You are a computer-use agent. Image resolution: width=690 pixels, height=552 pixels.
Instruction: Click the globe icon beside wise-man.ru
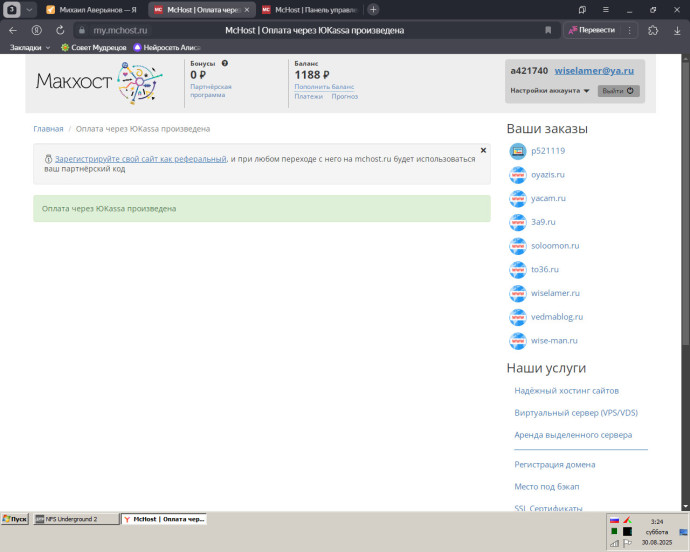(518, 341)
